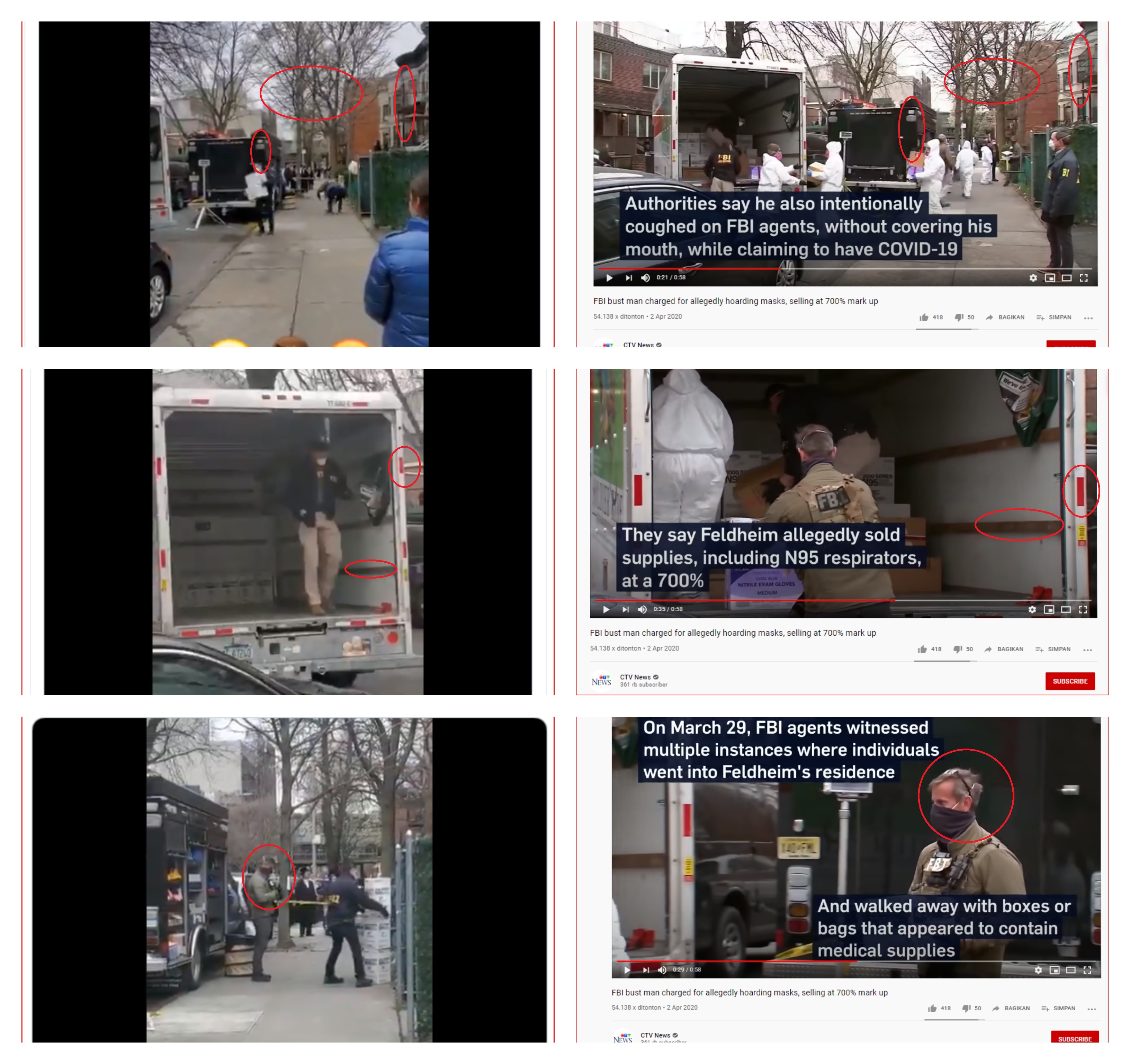This screenshot has width=1130, height=1064.
Task: Open miniplayer in the 0:29 player
Action: pyautogui.click(x=1055, y=970)
